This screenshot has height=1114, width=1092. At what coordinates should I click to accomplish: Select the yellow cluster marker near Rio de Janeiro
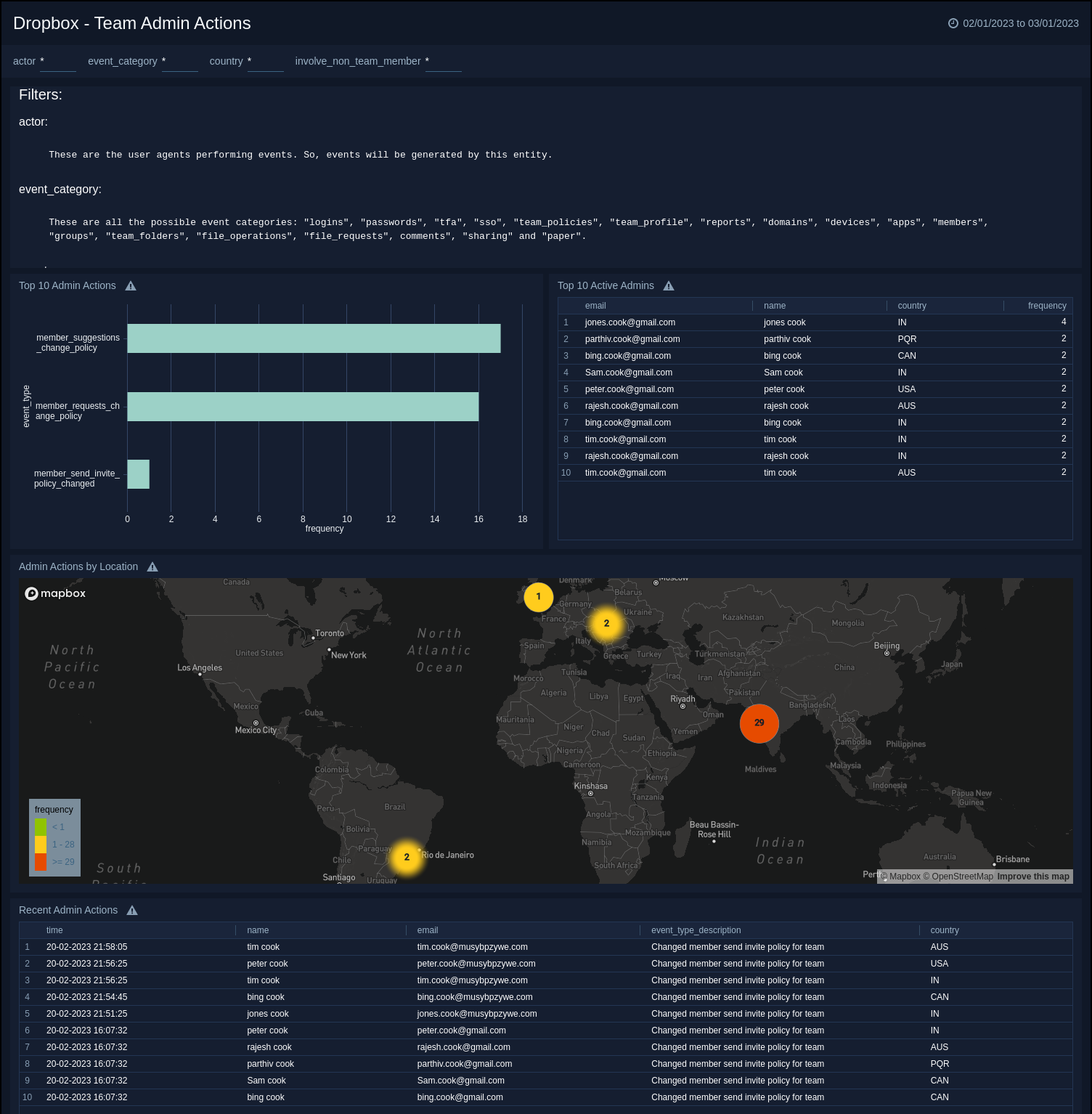[x=406, y=857]
